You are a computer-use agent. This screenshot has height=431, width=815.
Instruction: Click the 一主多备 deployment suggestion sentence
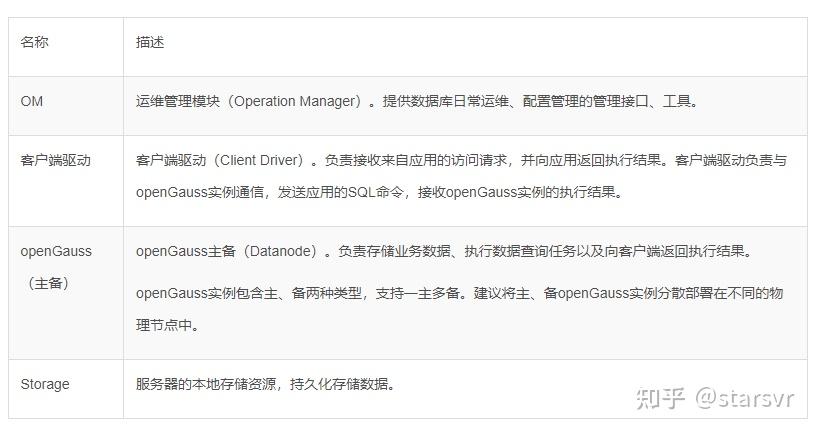[459, 293]
